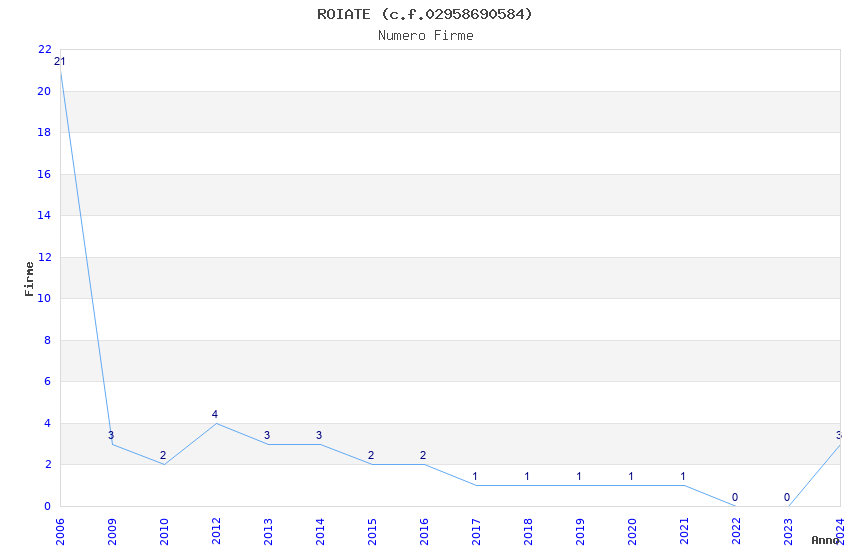
Task: Click the x-axis year label 2015
Action: 372,531
